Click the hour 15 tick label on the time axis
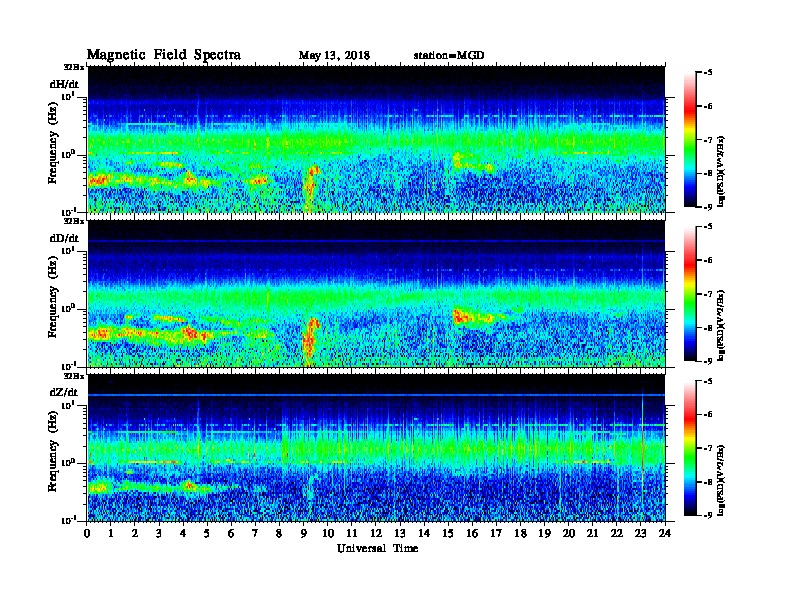 [448, 533]
